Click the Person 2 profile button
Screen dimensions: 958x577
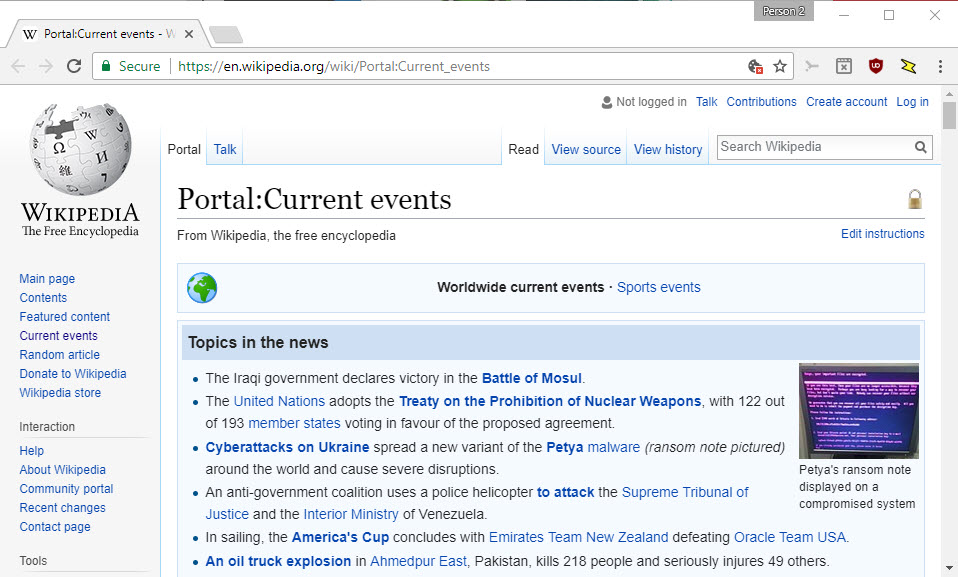[784, 11]
